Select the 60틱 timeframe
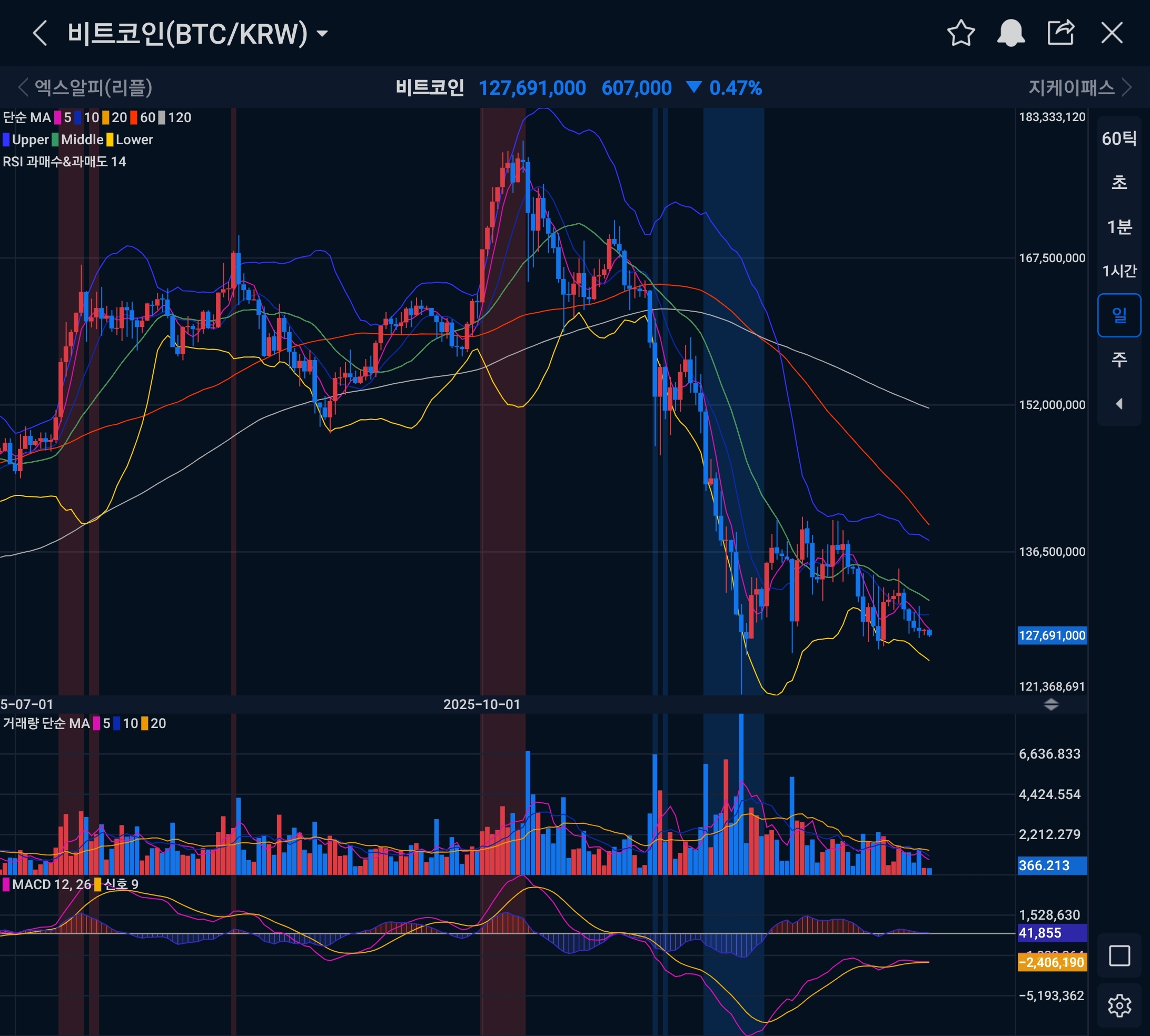The height and width of the screenshot is (1036, 1150). (x=1119, y=138)
